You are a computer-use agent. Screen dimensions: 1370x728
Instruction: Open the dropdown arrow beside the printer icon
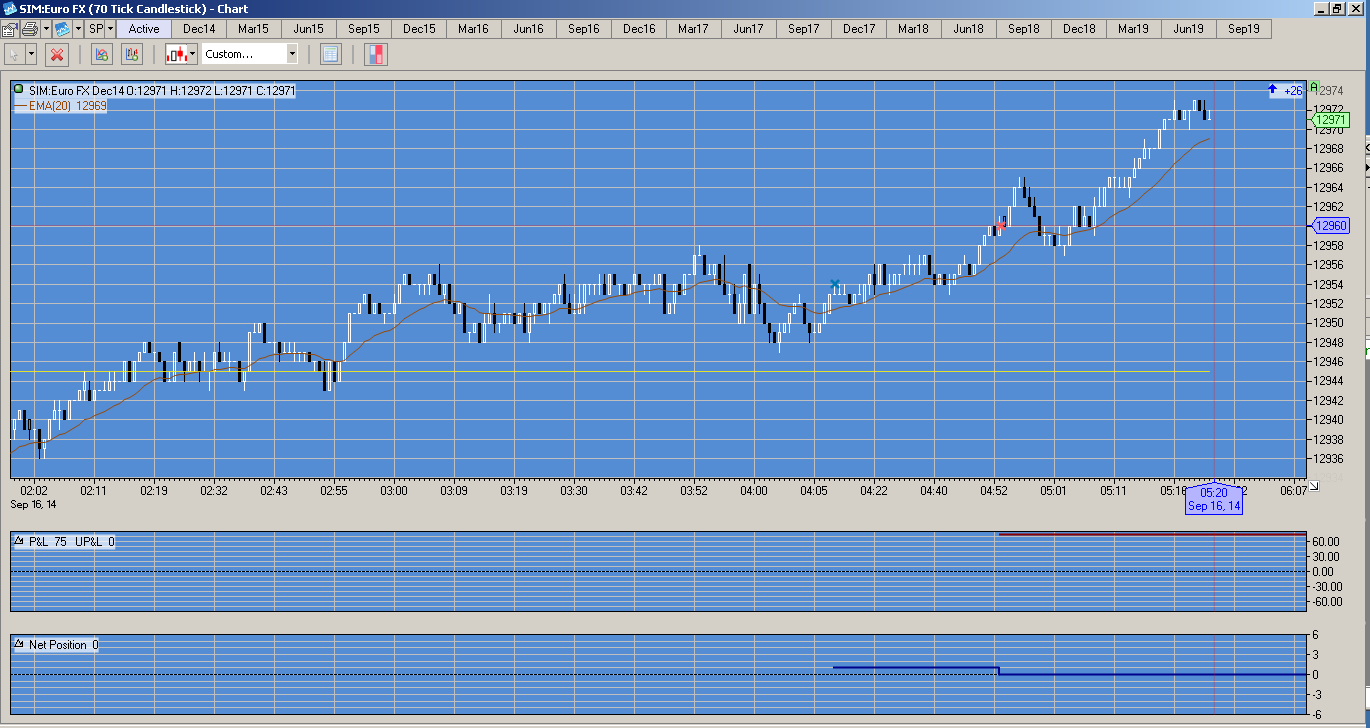coord(46,28)
